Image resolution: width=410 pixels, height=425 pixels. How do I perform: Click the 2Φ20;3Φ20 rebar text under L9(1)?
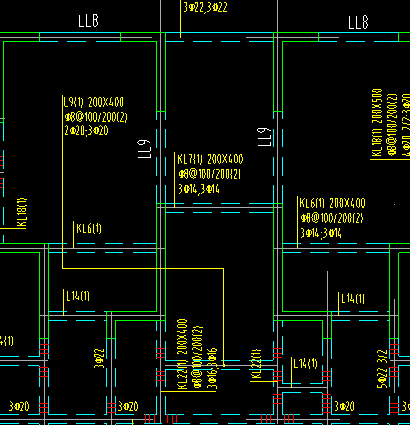tap(86, 130)
